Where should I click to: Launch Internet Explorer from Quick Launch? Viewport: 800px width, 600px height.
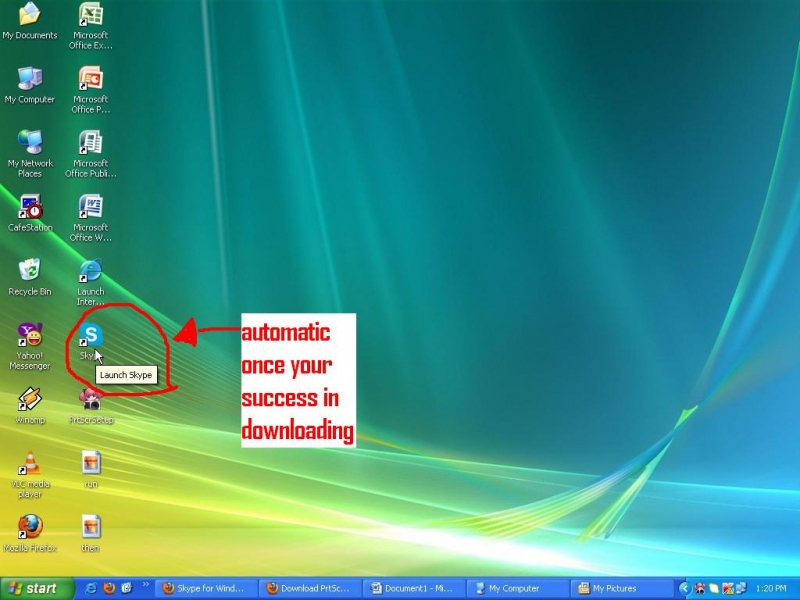pos(90,588)
